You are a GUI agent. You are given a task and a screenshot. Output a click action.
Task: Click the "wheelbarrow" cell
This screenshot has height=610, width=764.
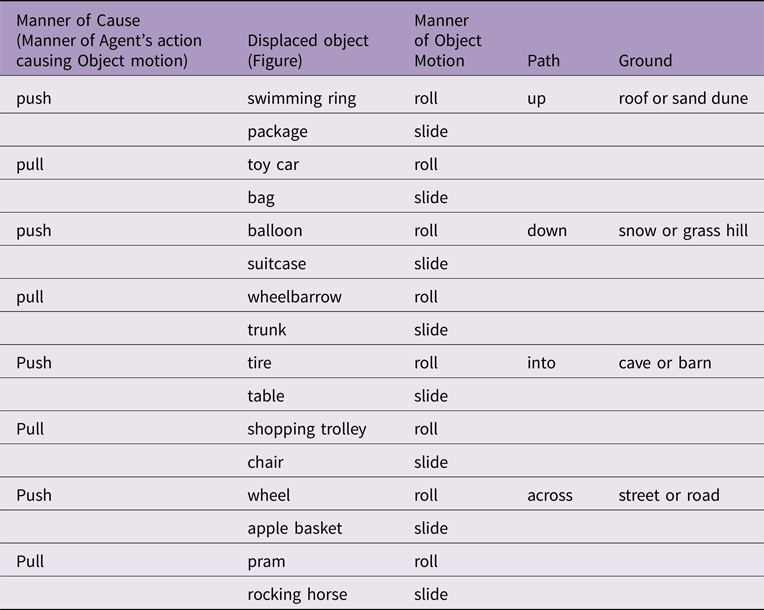pos(294,297)
